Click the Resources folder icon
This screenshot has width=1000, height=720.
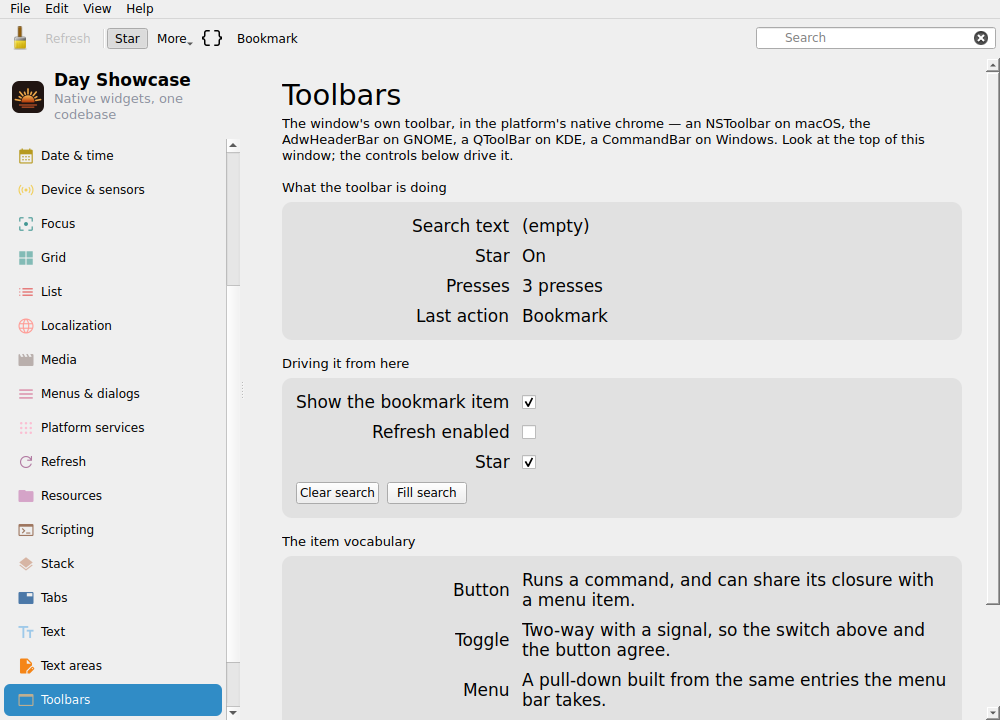[x=26, y=496]
